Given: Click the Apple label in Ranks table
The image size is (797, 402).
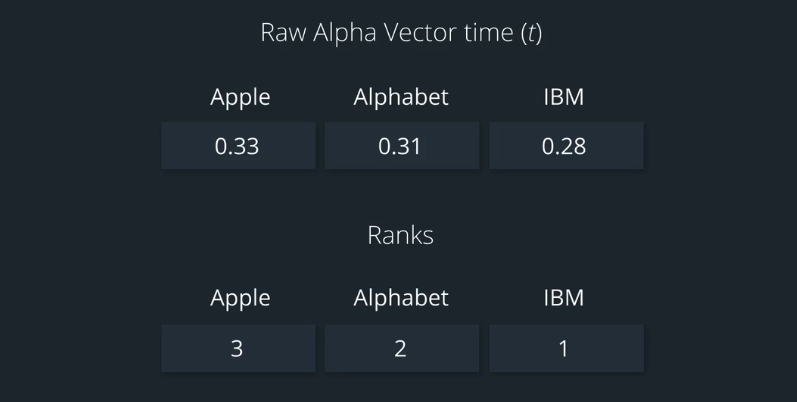Looking at the screenshot, I should tap(240, 298).
